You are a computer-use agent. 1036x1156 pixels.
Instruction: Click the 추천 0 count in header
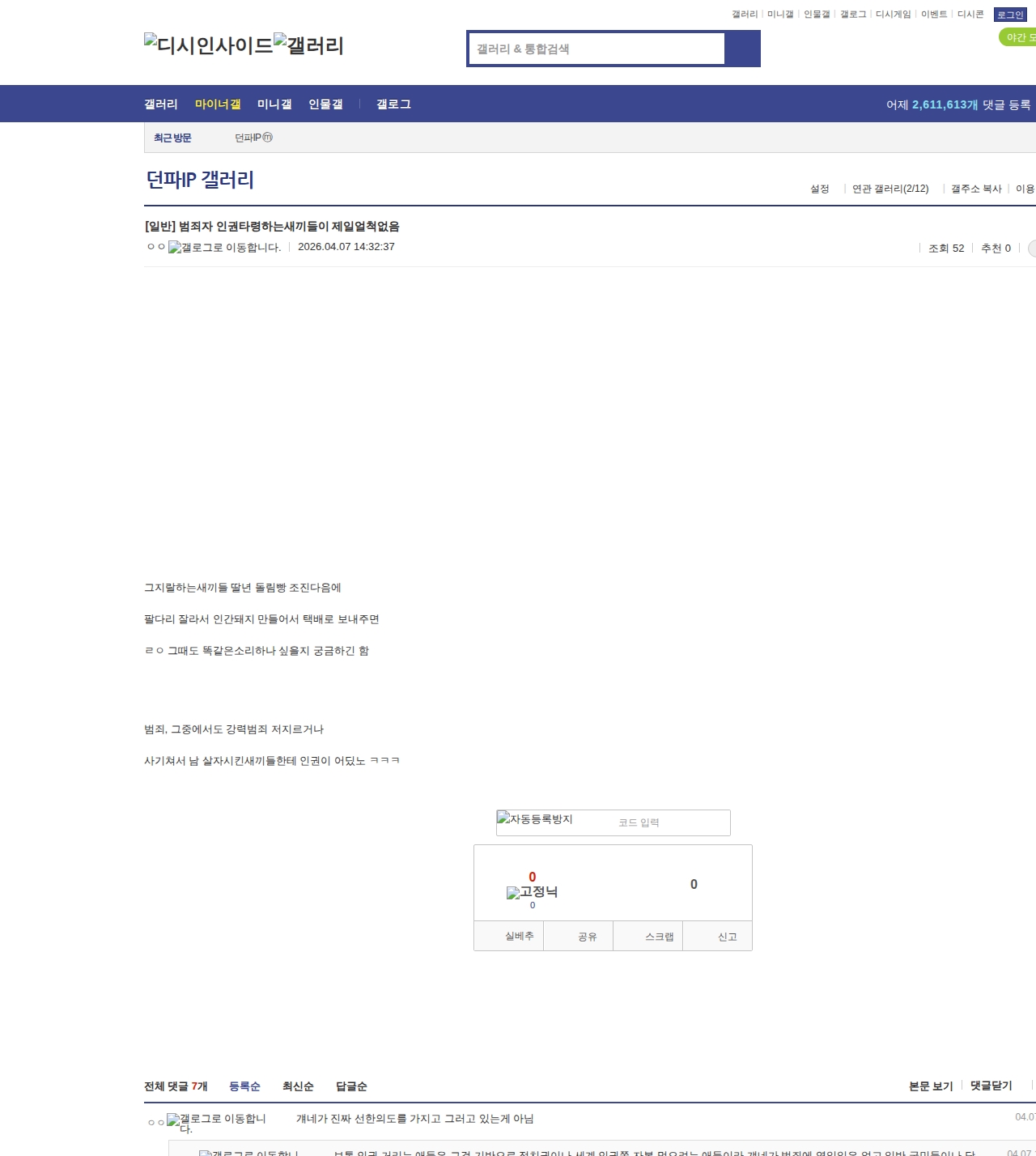[x=996, y=249]
